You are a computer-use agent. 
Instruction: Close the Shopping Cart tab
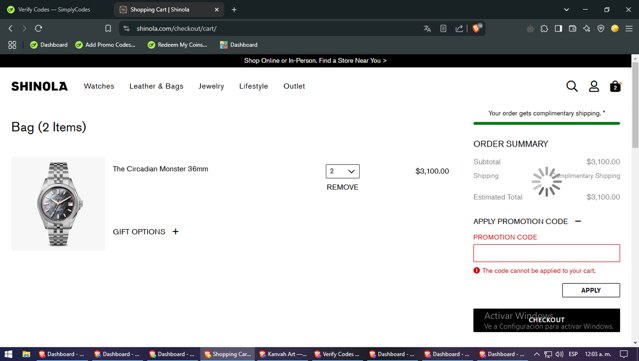(x=217, y=9)
